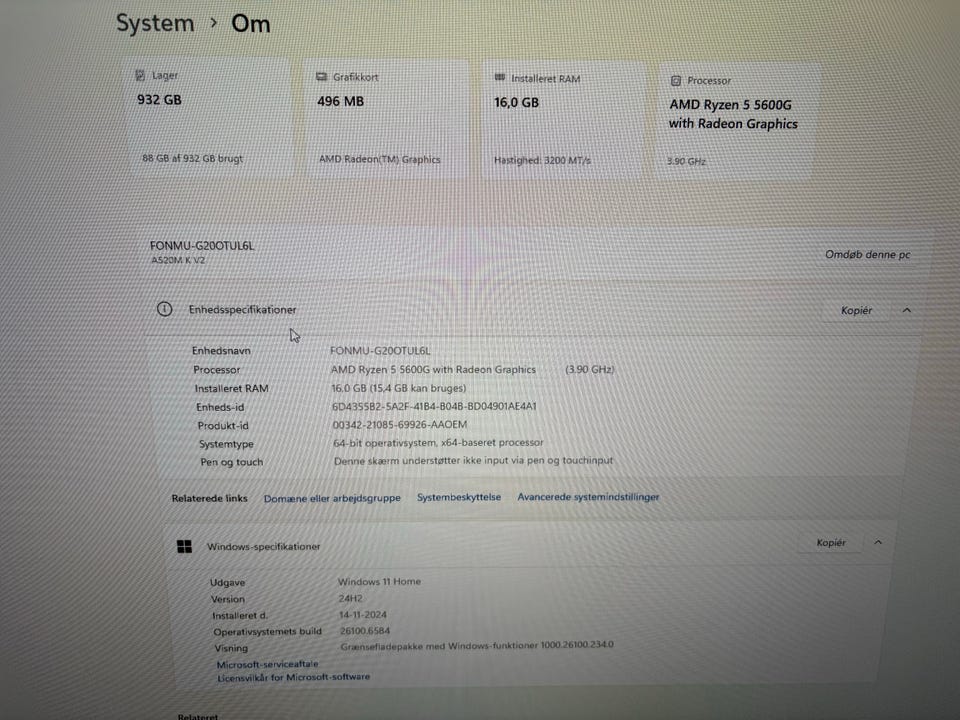Image resolution: width=960 pixels, height=720 pixels.
Task: Click the 3.90 GHz caption on Processor card
Action: pos(686,162)
